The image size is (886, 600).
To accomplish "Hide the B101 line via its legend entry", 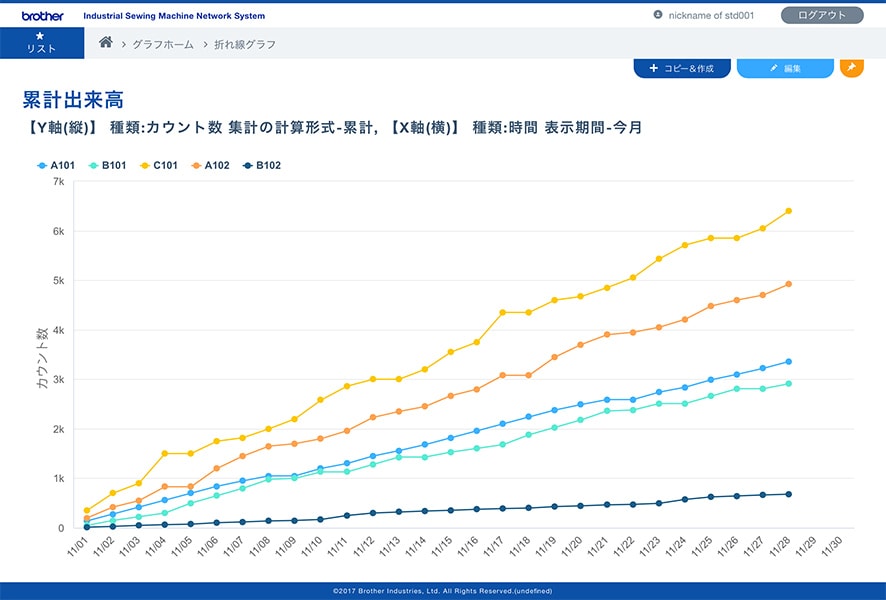I will point(105,166).
